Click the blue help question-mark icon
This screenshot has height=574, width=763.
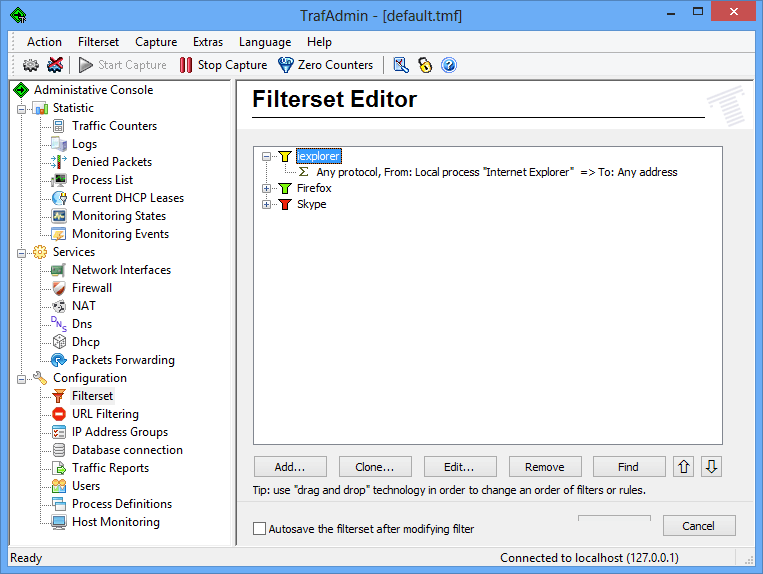tap(449, 65)
